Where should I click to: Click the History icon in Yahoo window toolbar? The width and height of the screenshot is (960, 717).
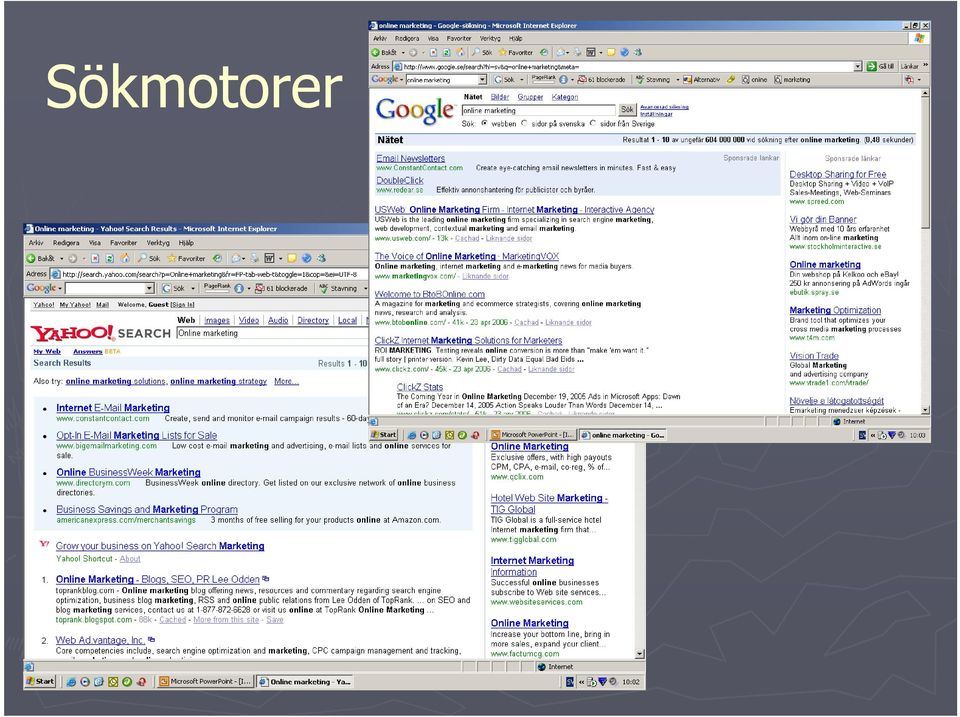[217, 258]
